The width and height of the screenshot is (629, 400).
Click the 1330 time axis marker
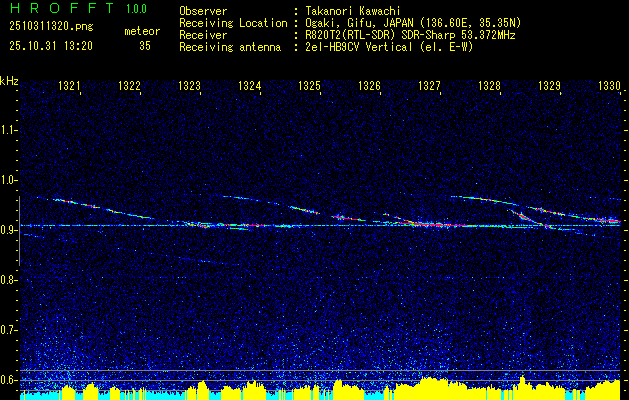(x=609, y=85)
